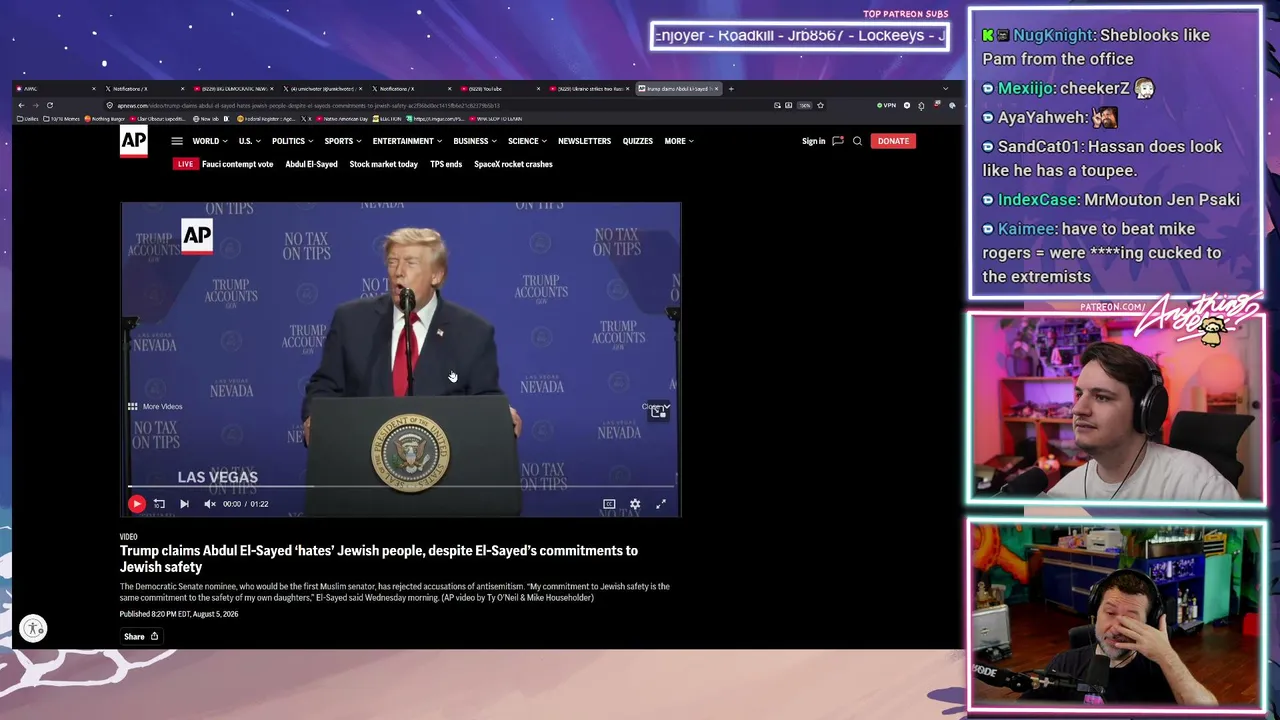Image resolution: width=1280 pixels, height=720 pixels.
Task: Open the zoom level indicator
Action: click(x=804, y=105)
